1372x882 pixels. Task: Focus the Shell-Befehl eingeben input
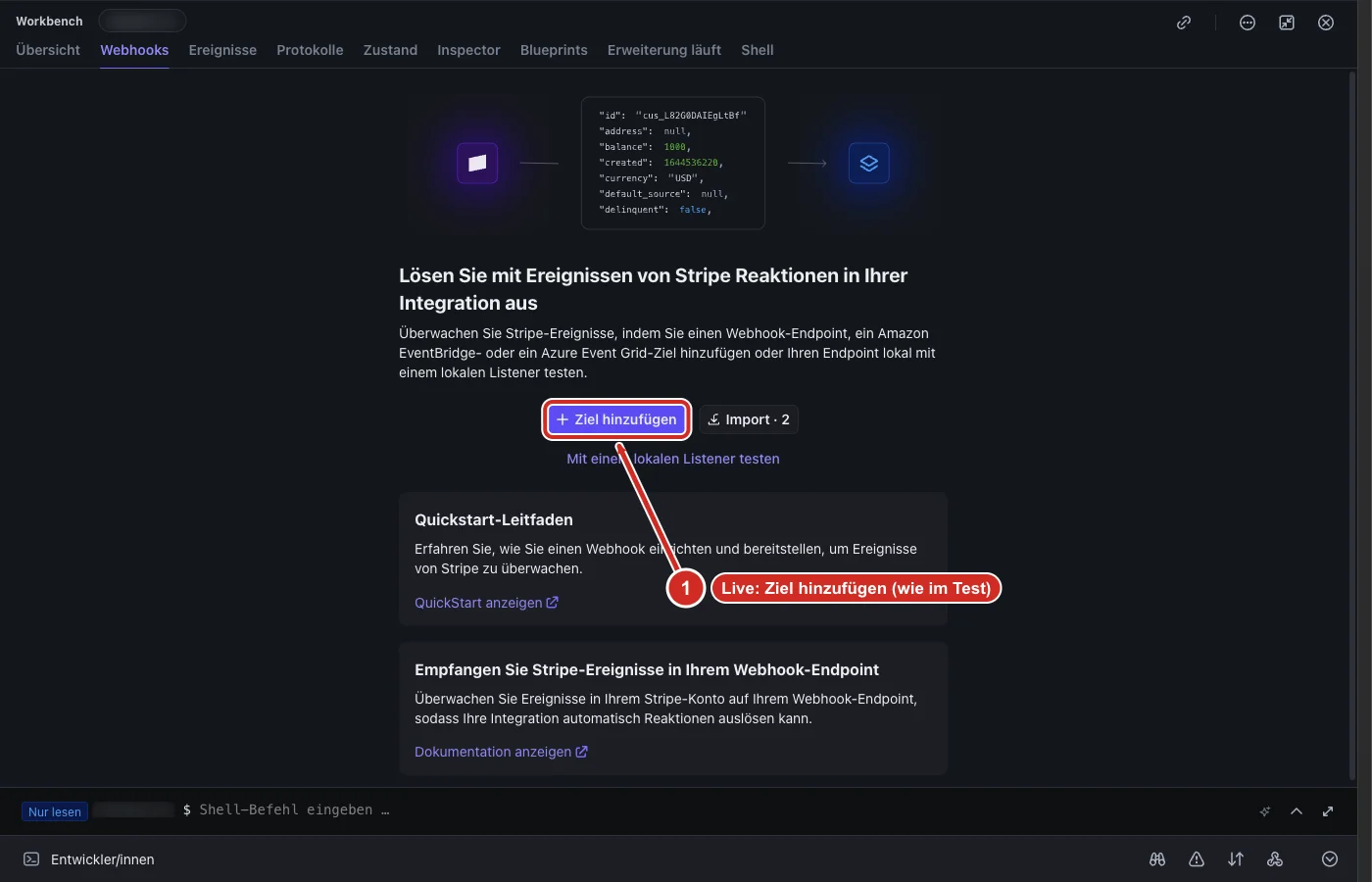point(294,810)
